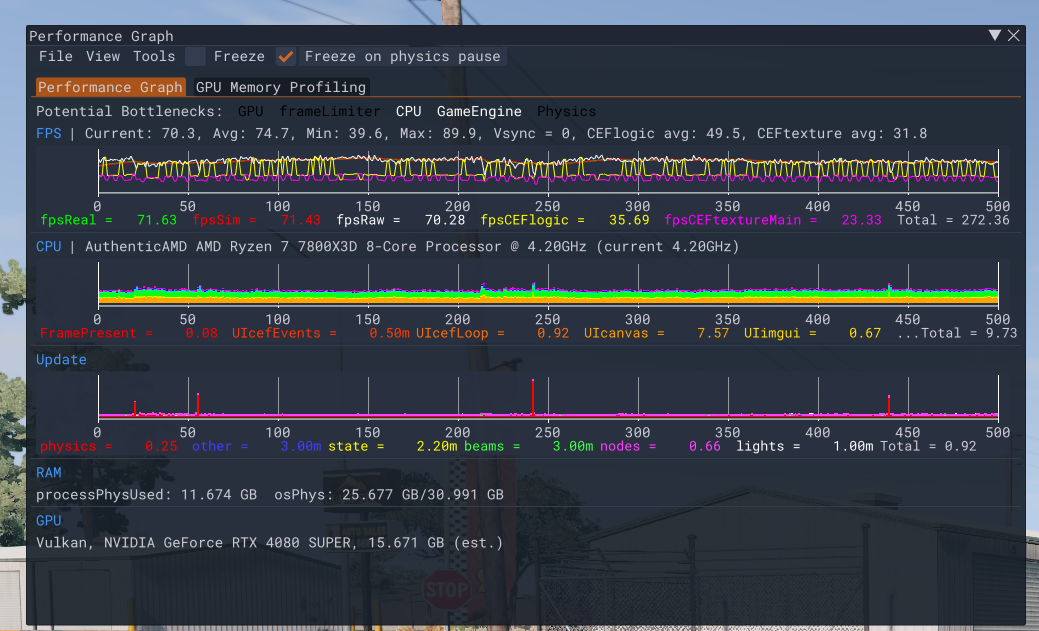The height and width of the screenshot is (631, 1039).
Task: Enable the Freeze checkbox
Action: click(x=195, y=56)
